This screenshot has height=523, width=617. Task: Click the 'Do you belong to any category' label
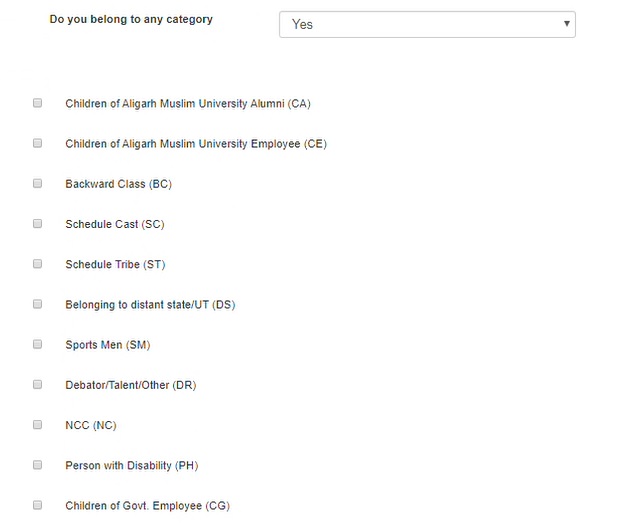tap(131, 19)
